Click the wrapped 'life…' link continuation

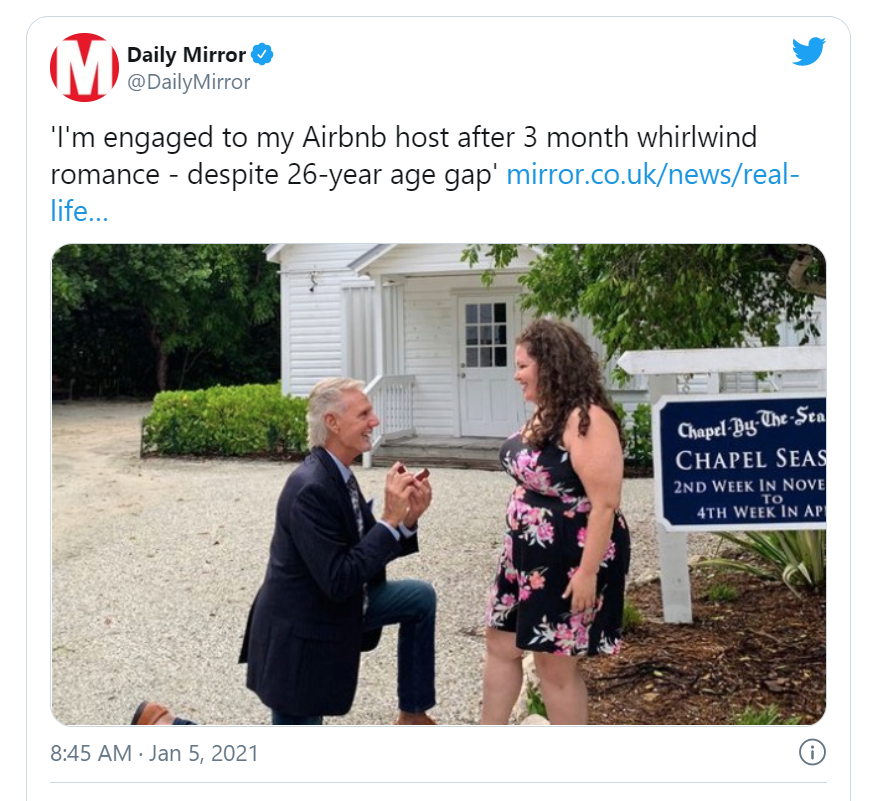79,211
